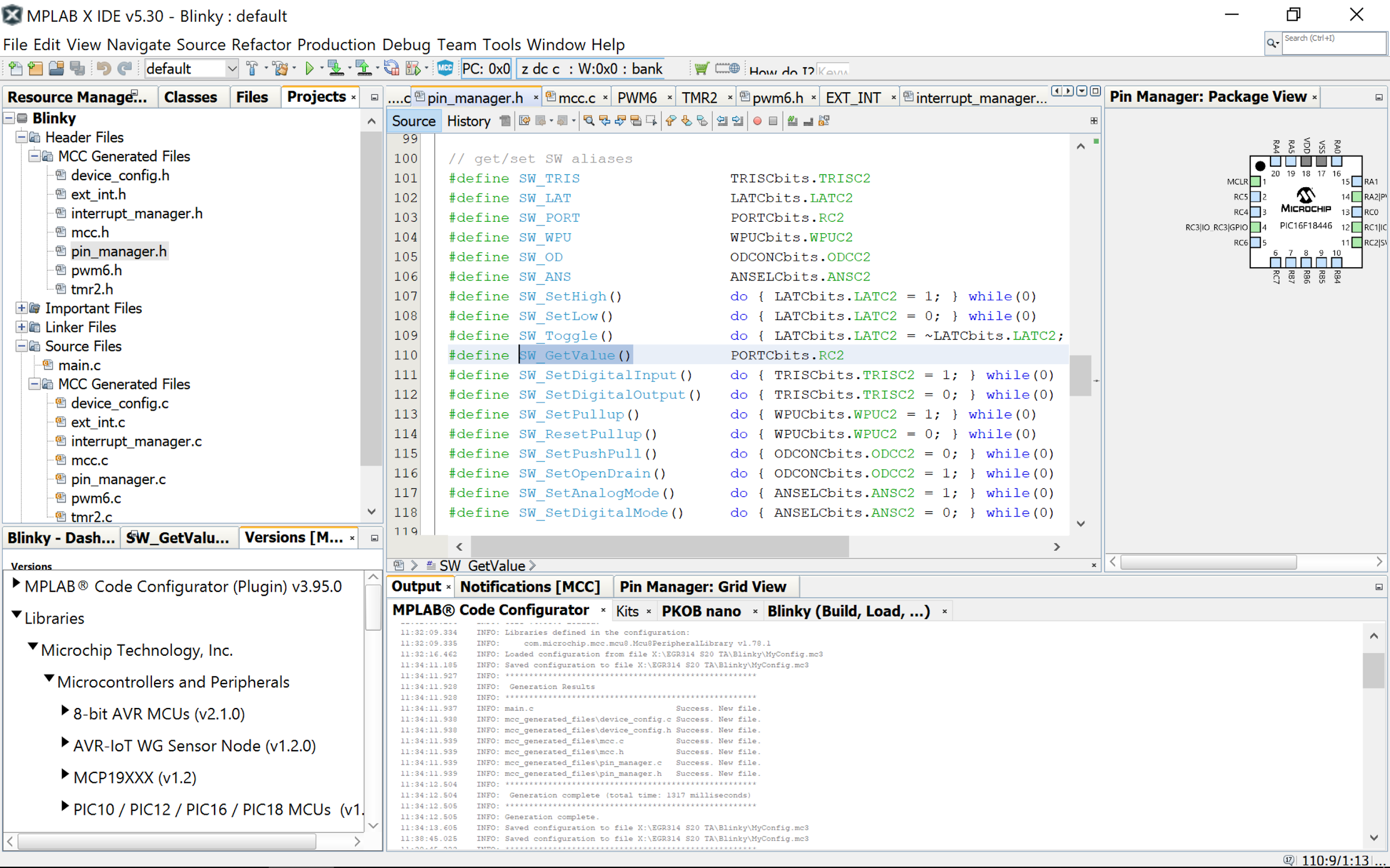Open the Microchip store cart icon
This screenshot has height=868, width=1390.
[x=701, y=69]
